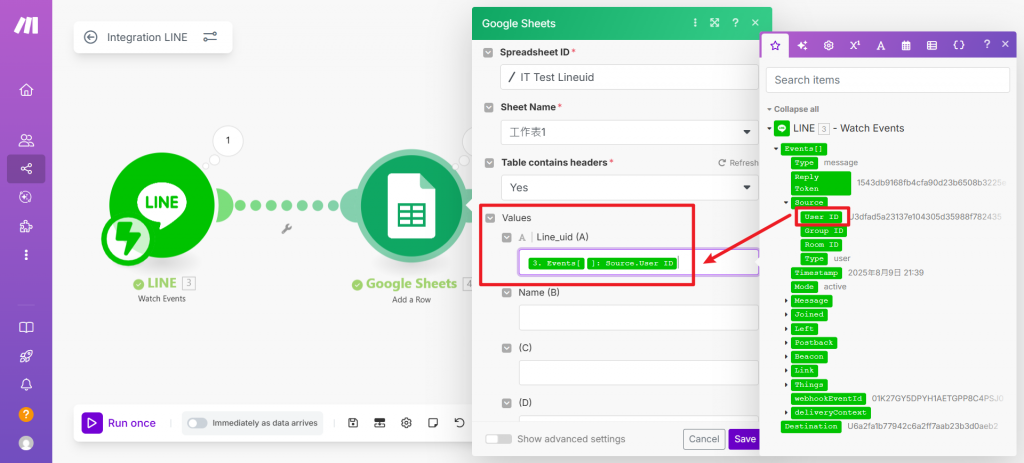Open the book documentation icon in the sidebar
The height and width of the screenshot is (463, 1024).
(x=26, y=328)
